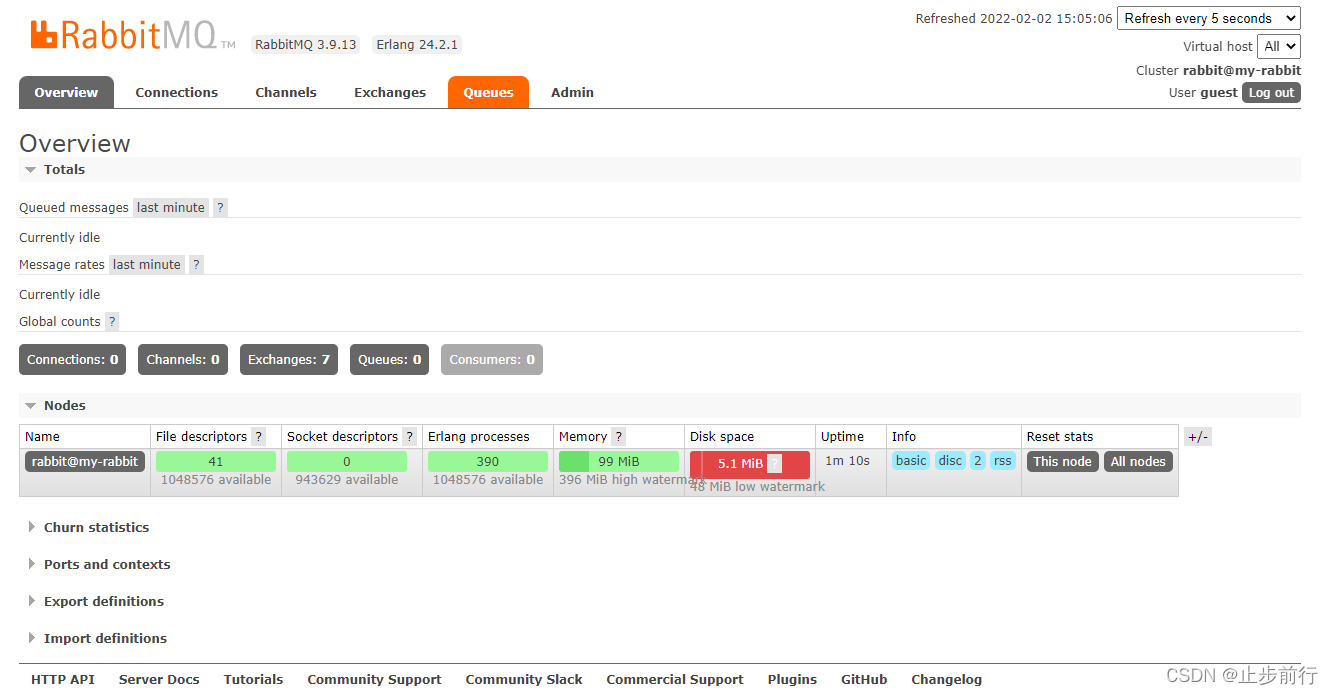This screenshot has width=1333, height=695.
Task: Change Message rates last minute range
Action: click(147, 264)
